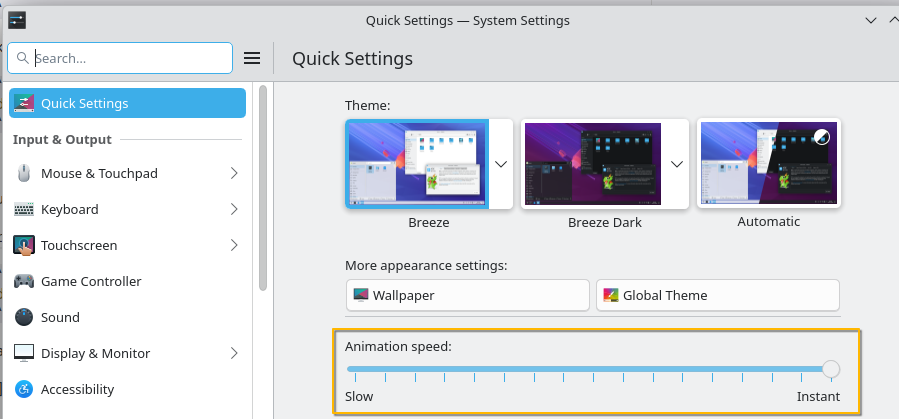Click the Touchscreen icon in sidebar
Screen dimensions: 899x419
24,246
